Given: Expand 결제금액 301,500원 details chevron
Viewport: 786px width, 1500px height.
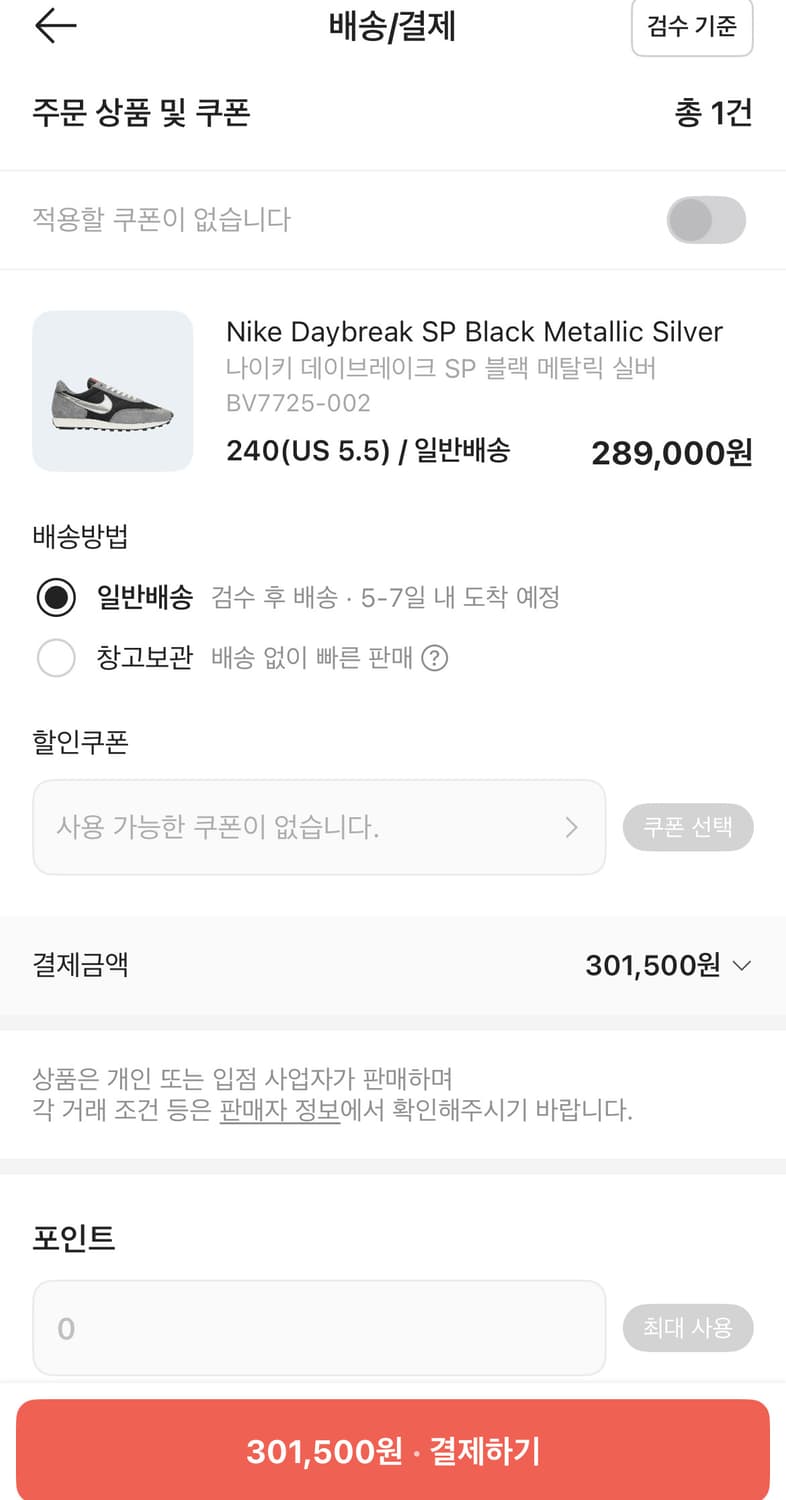Looking at the screenshot, I should click(742, 966).
